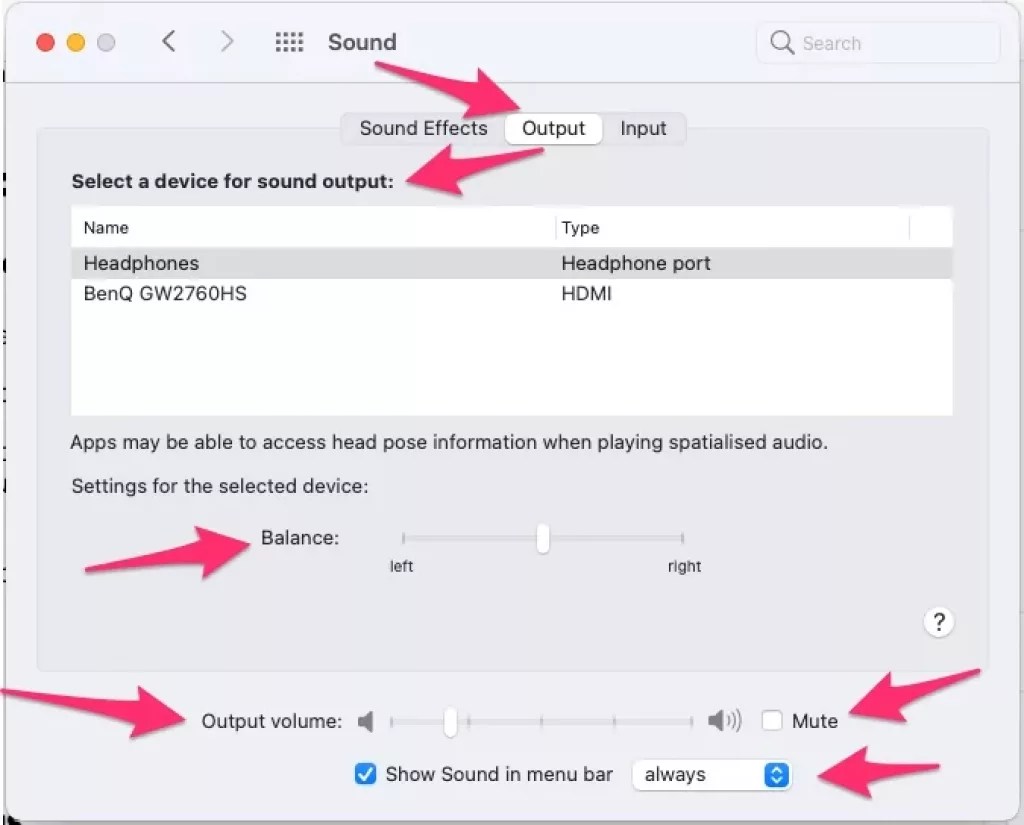1024x825 pixels.
Task: Click the Output volume slider handle
Action: (449, 720)
